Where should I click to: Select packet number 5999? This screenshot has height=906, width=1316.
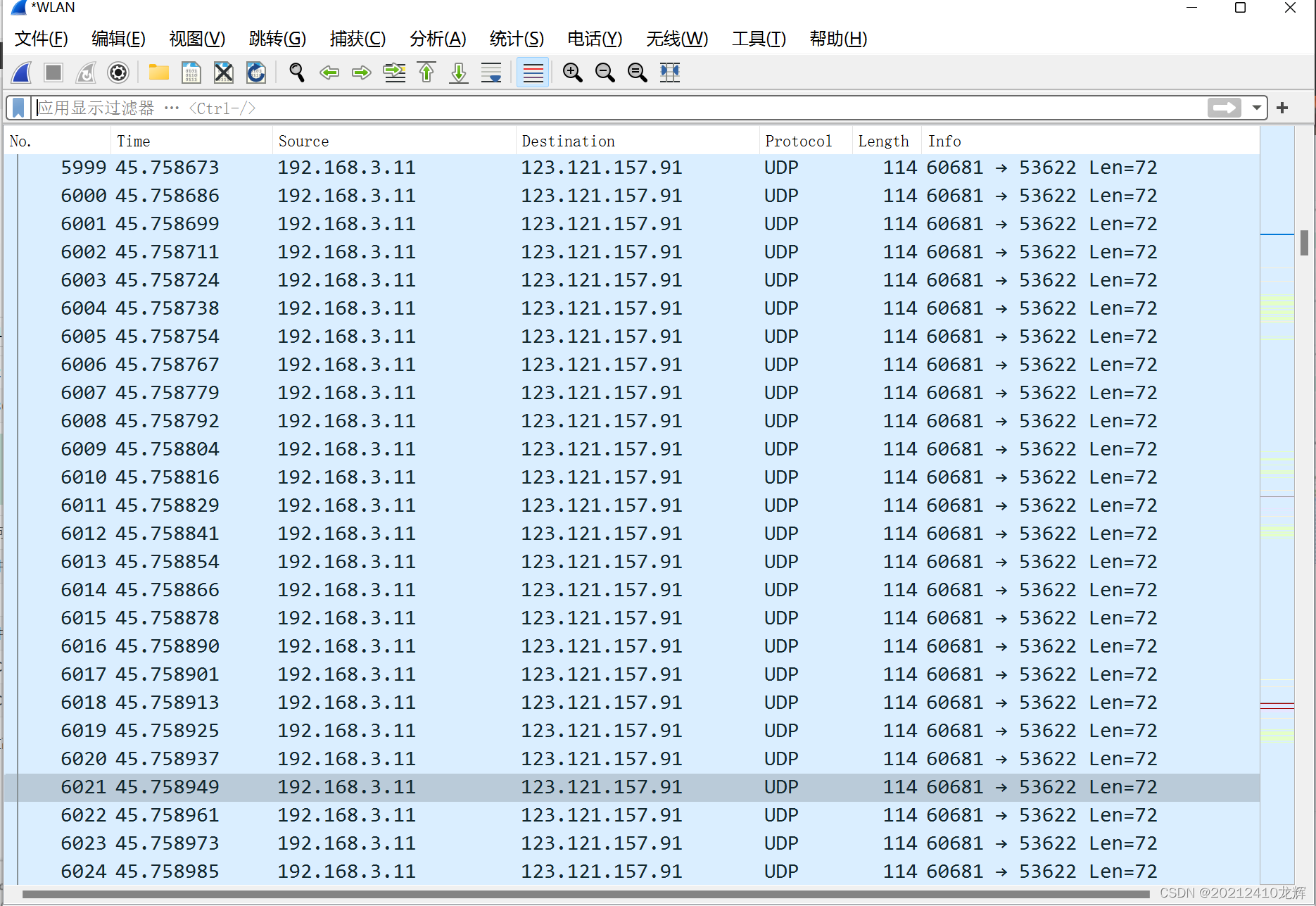(632, 168)
